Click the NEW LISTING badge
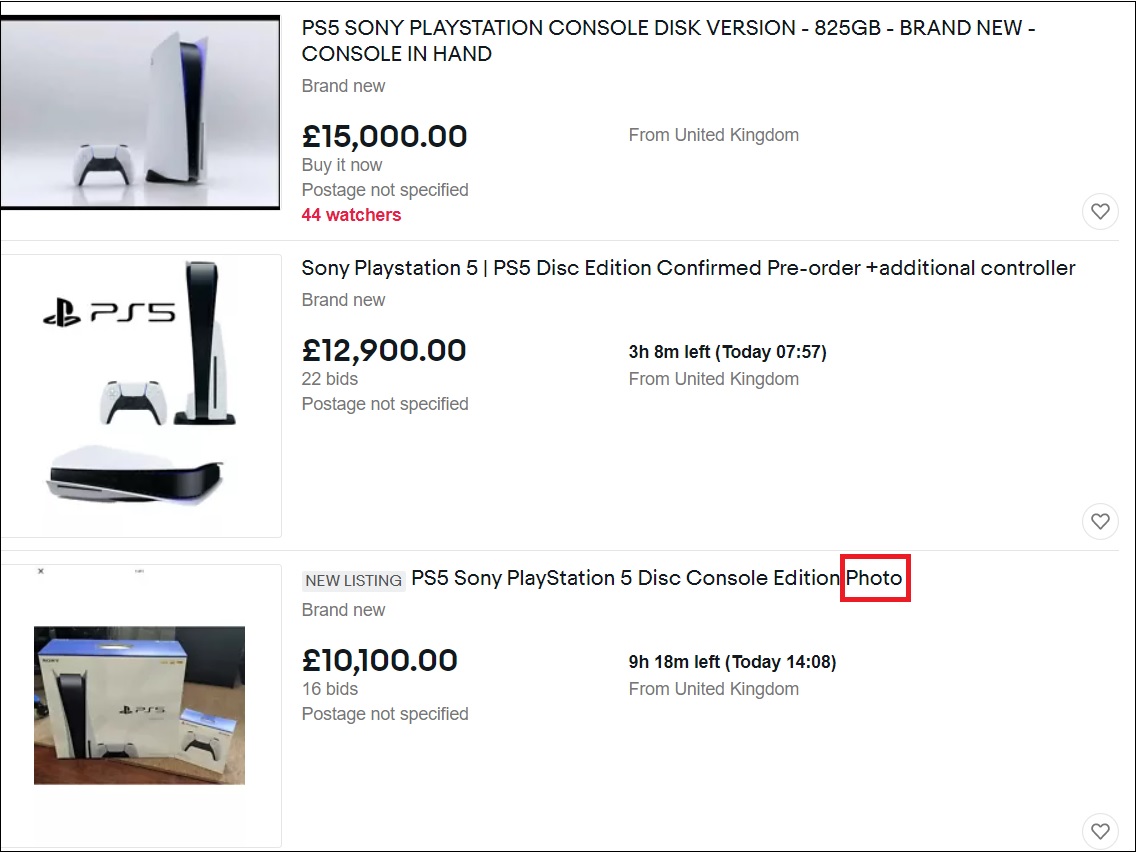The width and height of the screenshot is (1138, 852). 353,581
